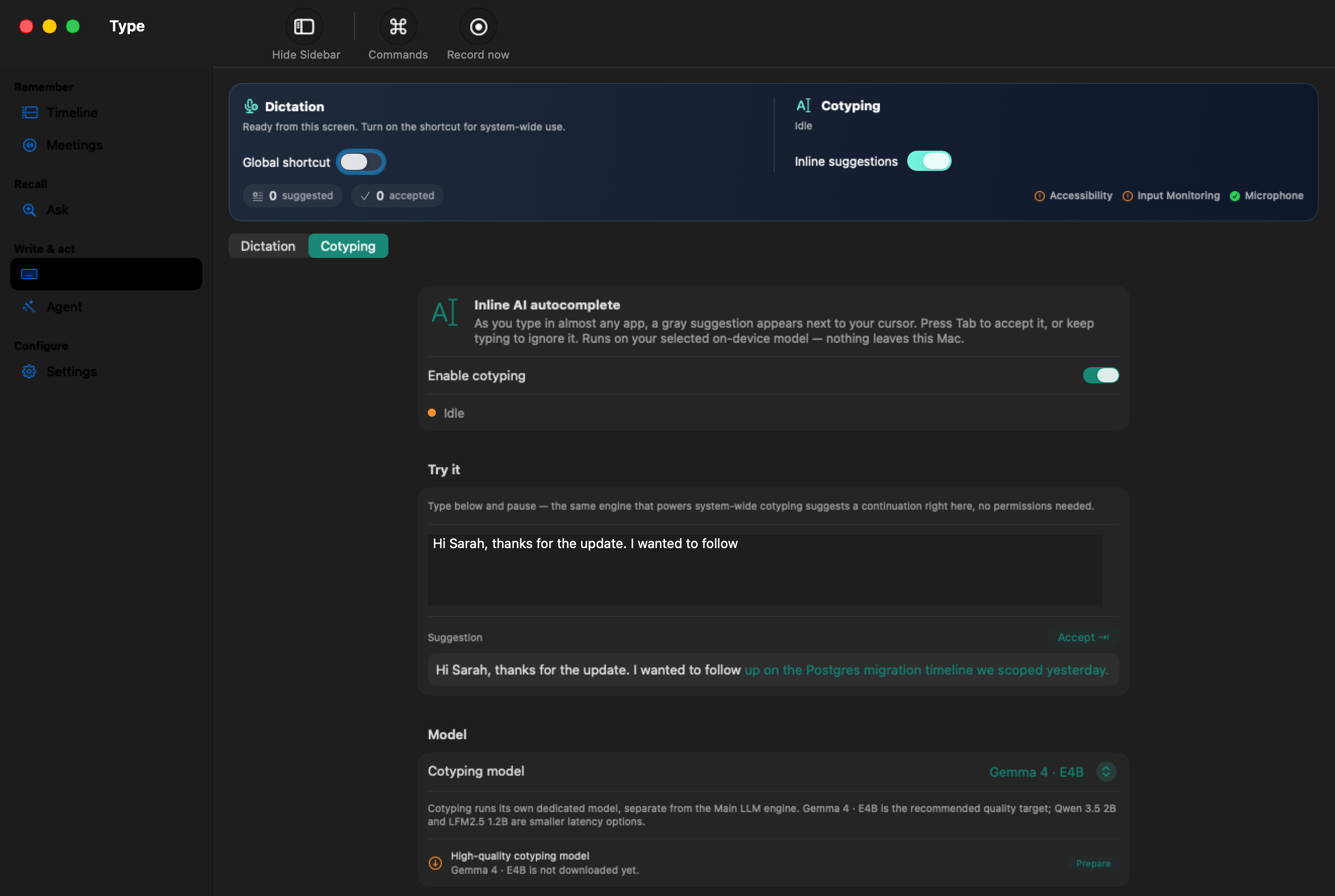The image size is (1335, 896).
Task: Open Timeline in the sidebar
Action: pos(106,113)
